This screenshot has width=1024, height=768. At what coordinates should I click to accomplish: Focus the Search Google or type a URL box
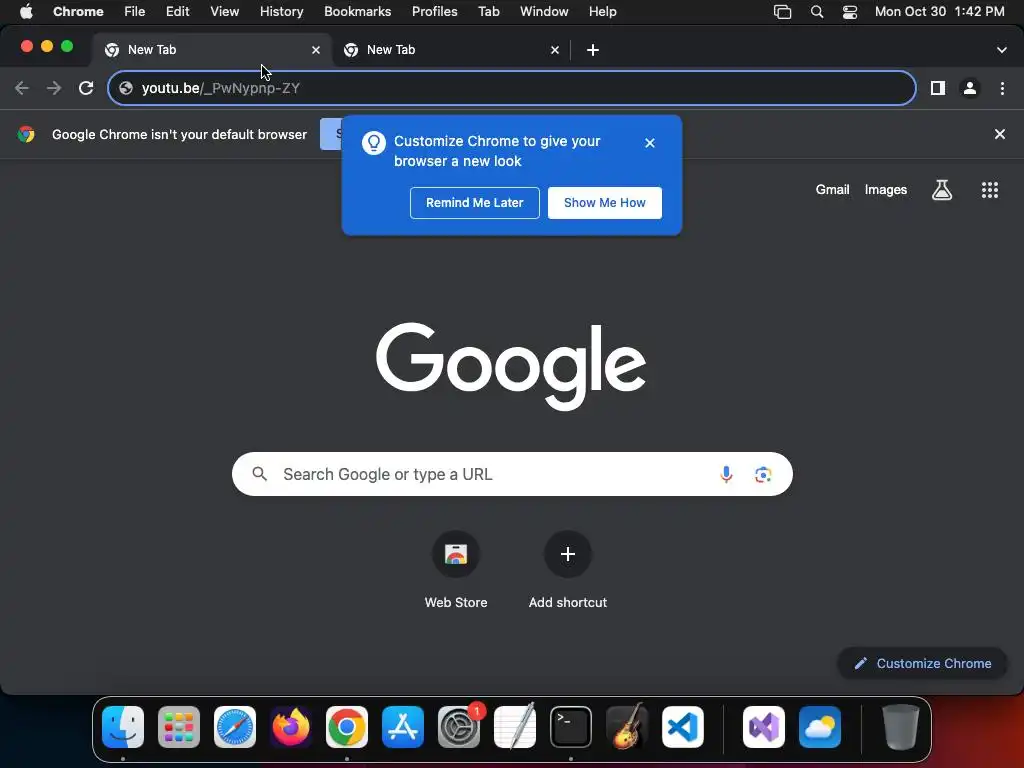pyautogui.click(x=512, y=474)
